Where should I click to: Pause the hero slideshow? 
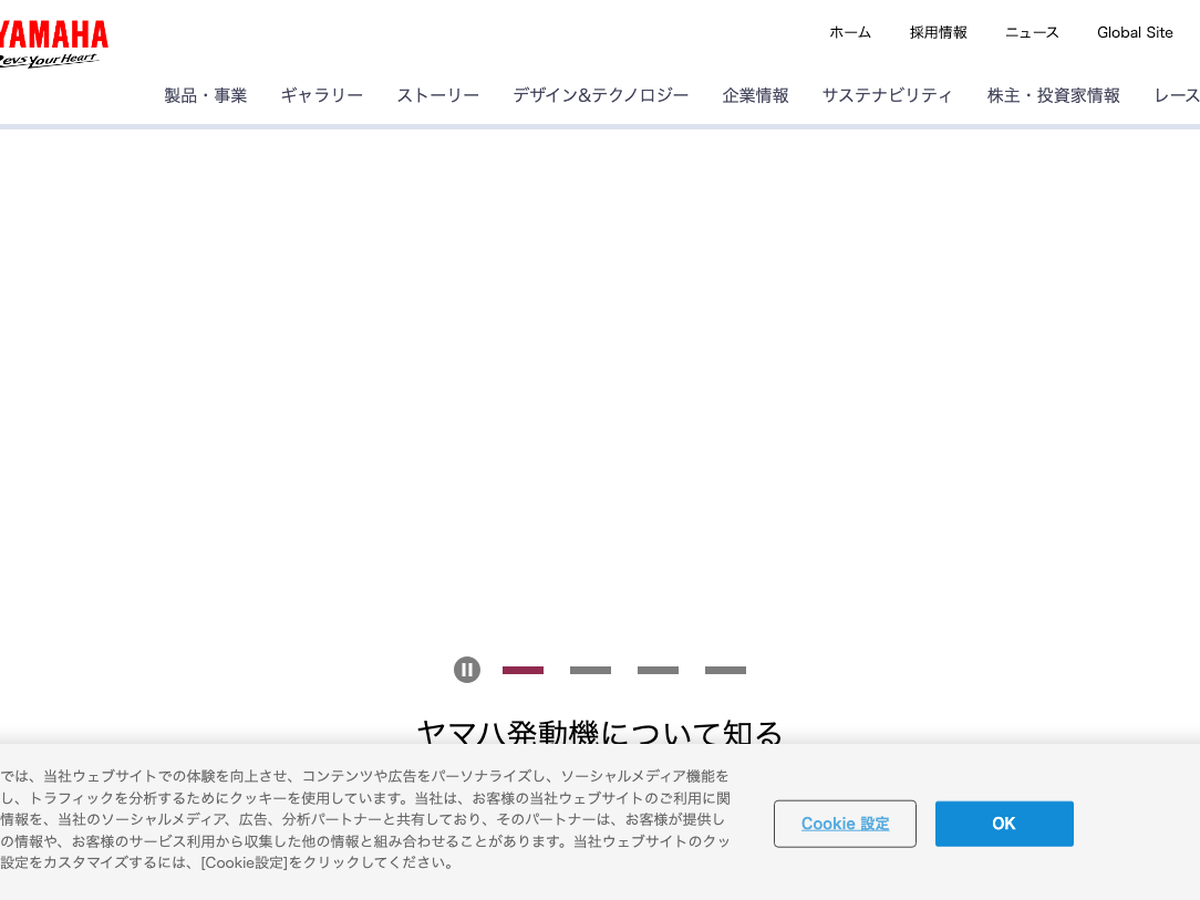point(467,670)
